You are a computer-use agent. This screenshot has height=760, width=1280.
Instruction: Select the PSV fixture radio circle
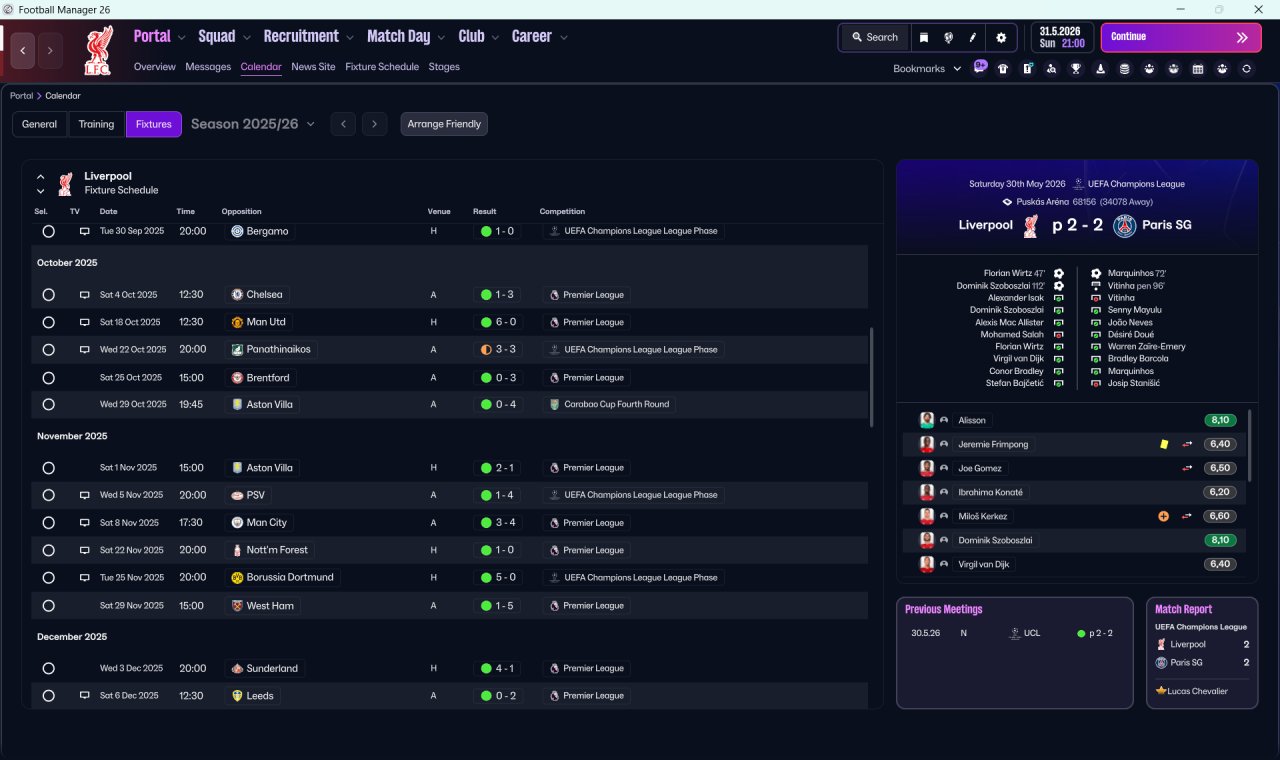[x=48, y=495]
